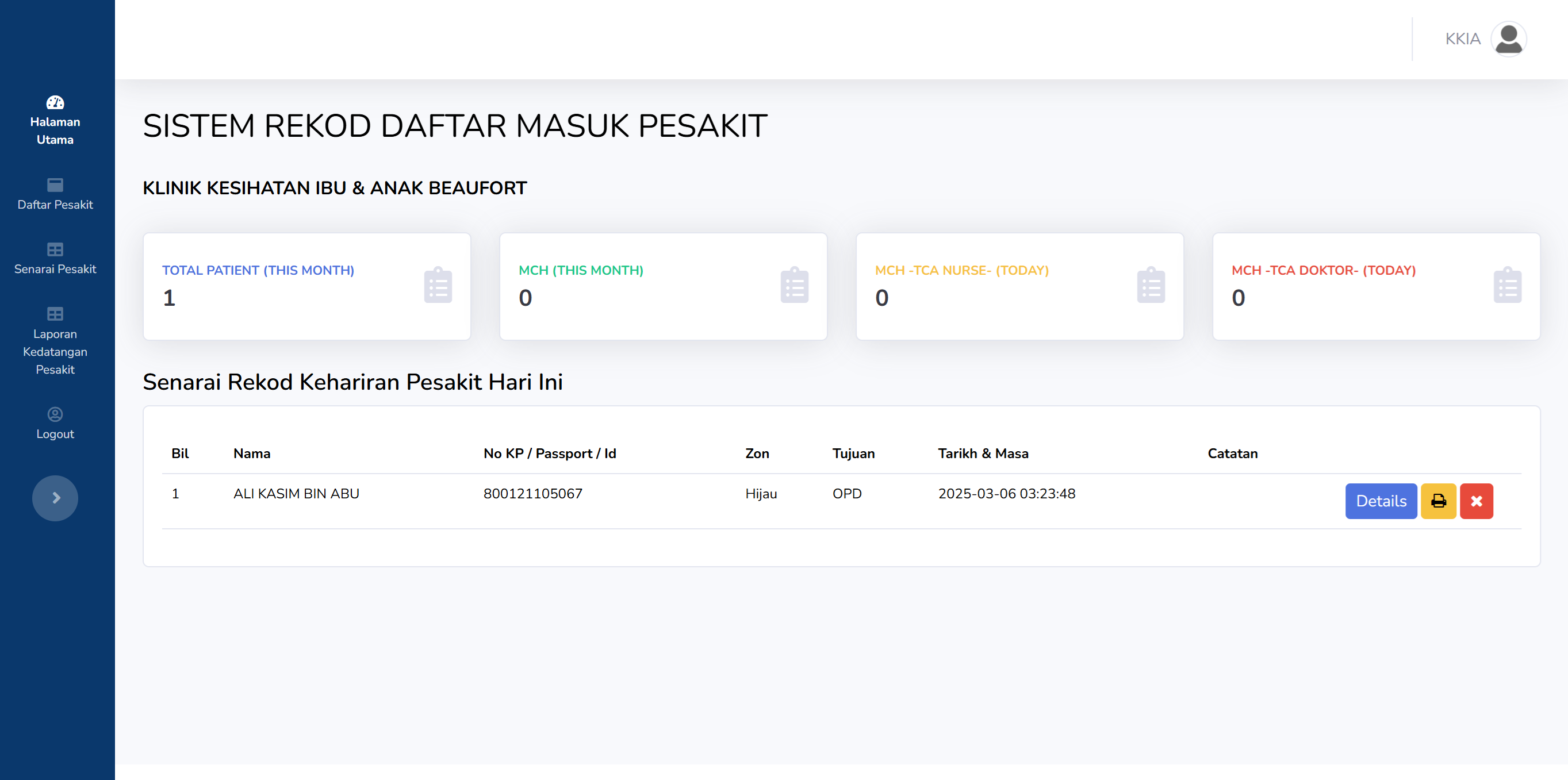Click the Logout user icon
This screenshot has height=780, width=1568.
(55, 414)
